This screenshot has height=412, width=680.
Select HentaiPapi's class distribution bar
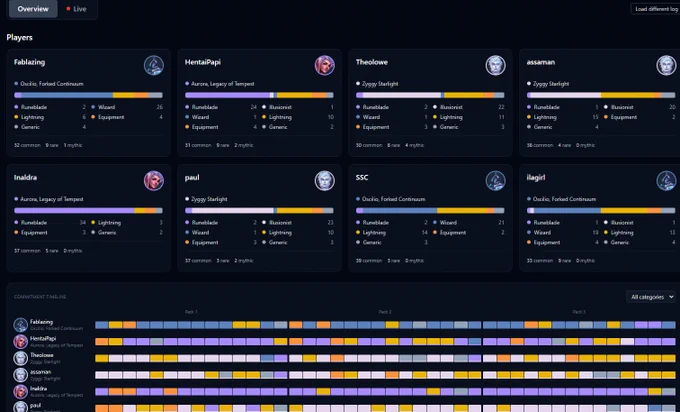[x=259, y=95]
